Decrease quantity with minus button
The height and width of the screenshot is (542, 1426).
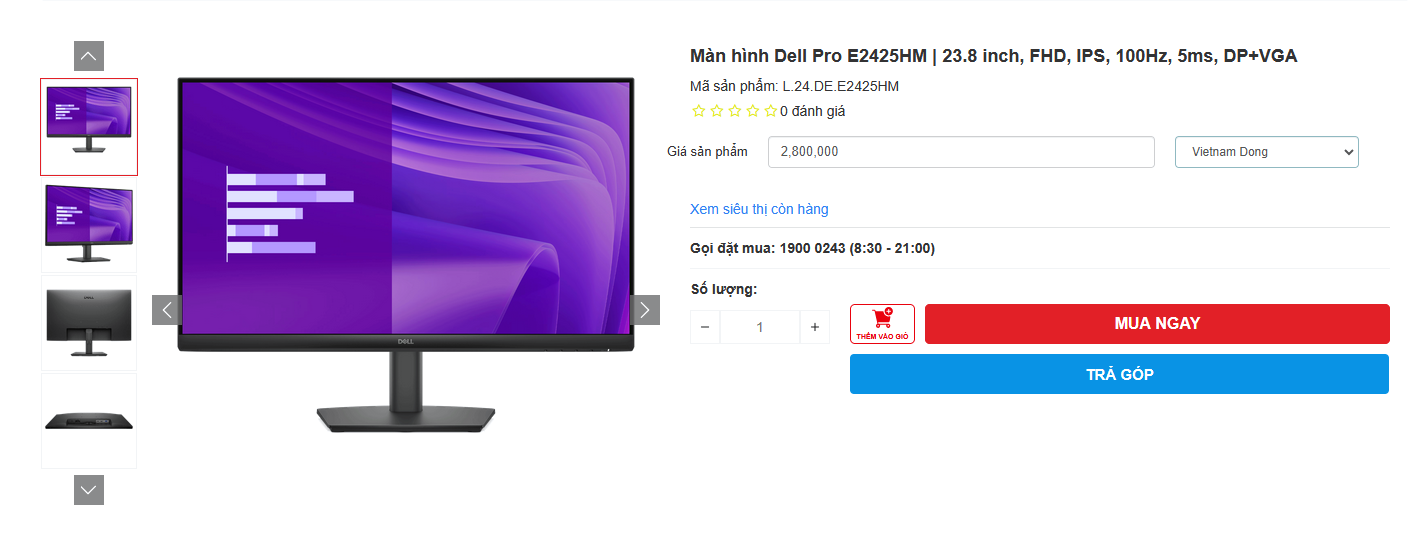705,327
